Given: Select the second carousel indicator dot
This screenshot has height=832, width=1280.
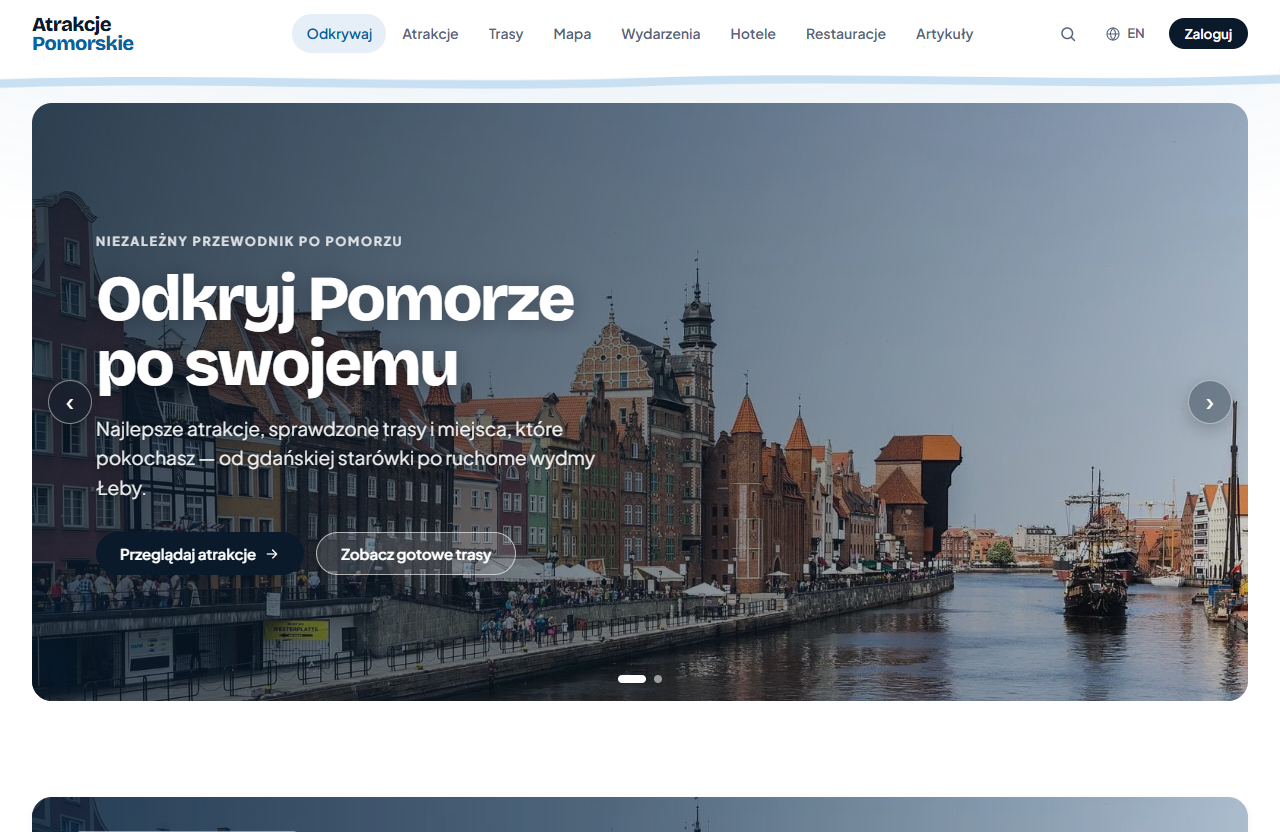Looking at the screenshot, I should coord(658,679).
